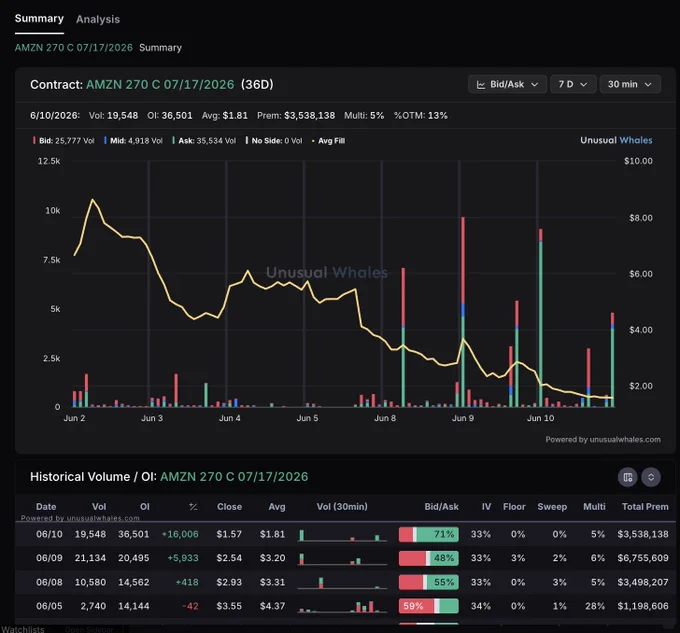Sort table by IV column
680x633 pixels.
click(x=487, y=506)
